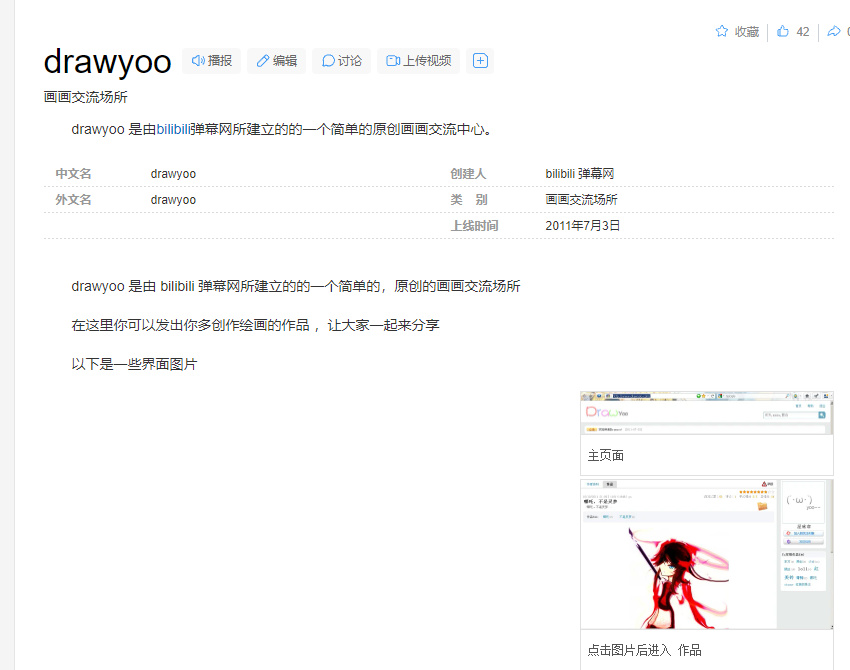The width and height of the screenshot is (850, 670).
Task: Click drawyoo value beside 中文名
Action: pyautogui.click(x=173, y=174)
